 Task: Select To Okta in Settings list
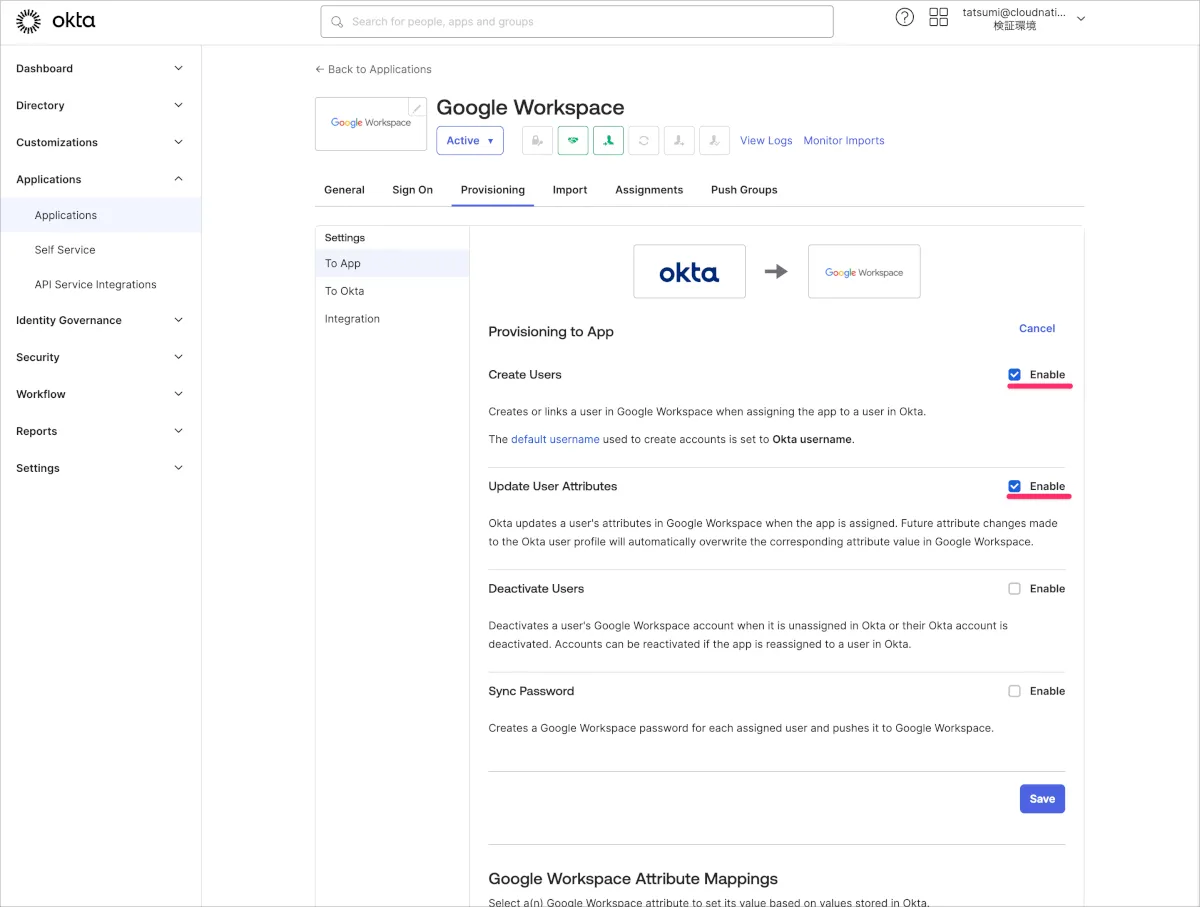[x=344, y=291]
